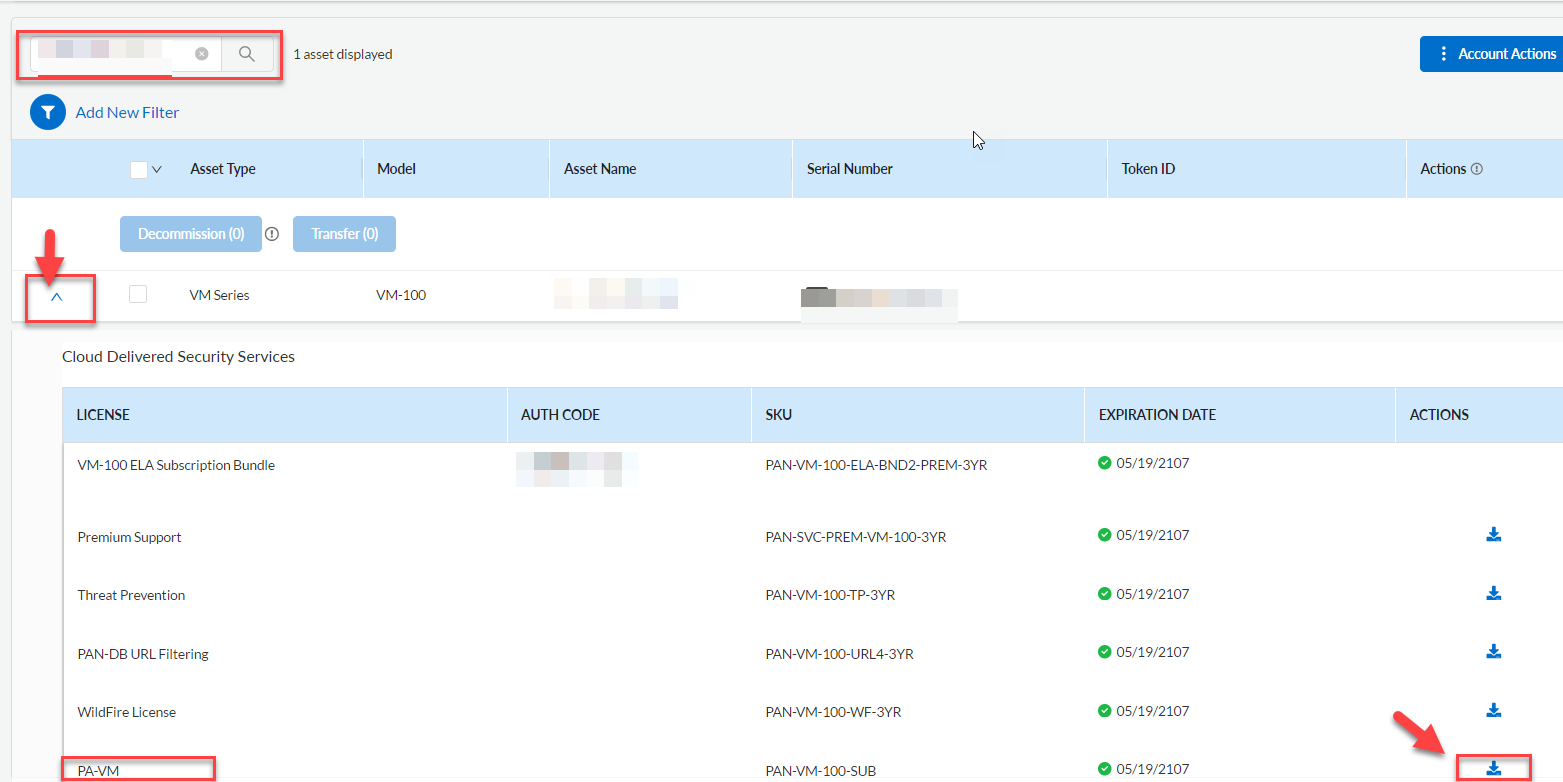Screen dimensions: 1563x782
Task: Select the WildFire License name
Action: 126,712
